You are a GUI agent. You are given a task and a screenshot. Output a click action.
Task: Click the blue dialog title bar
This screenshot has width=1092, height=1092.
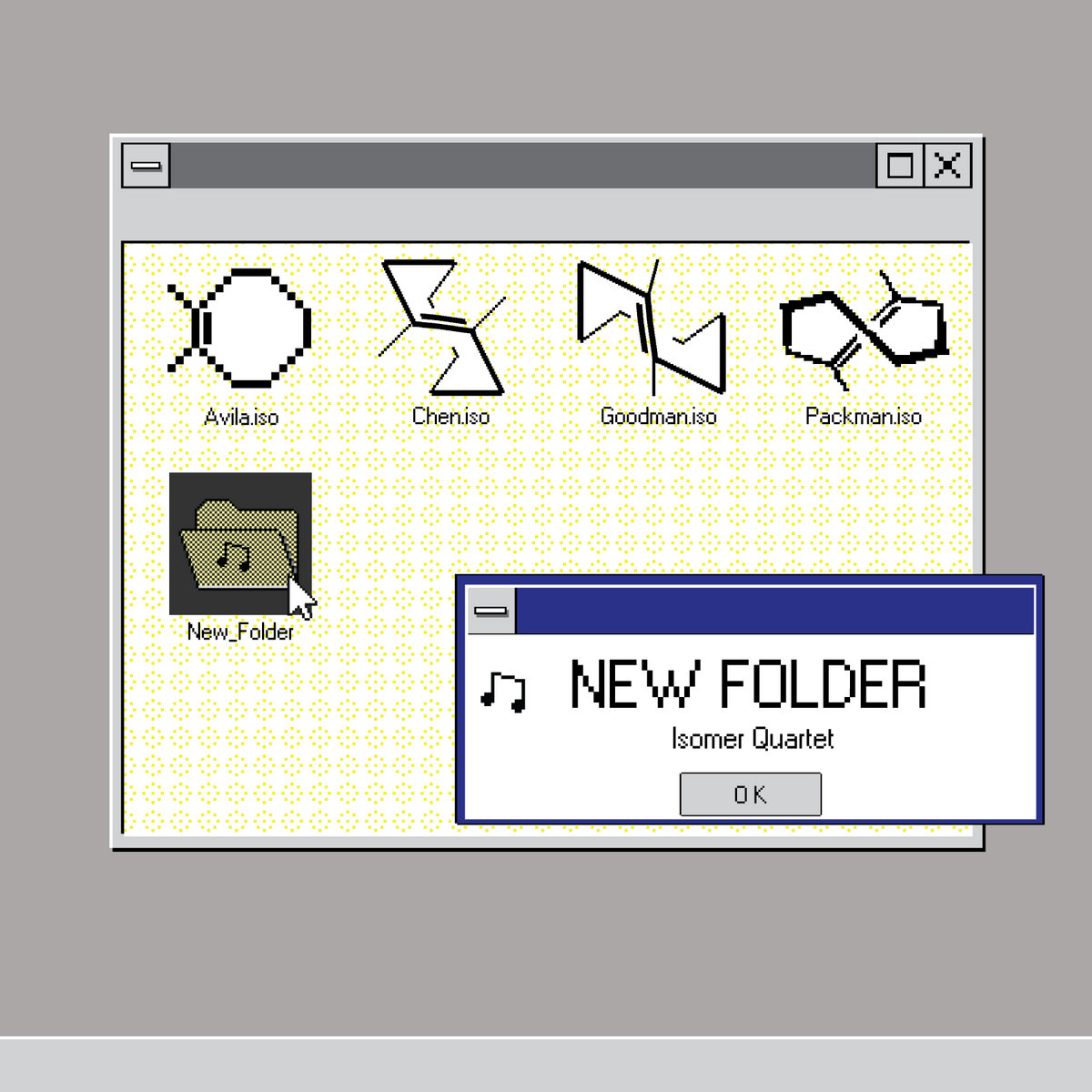774,611
